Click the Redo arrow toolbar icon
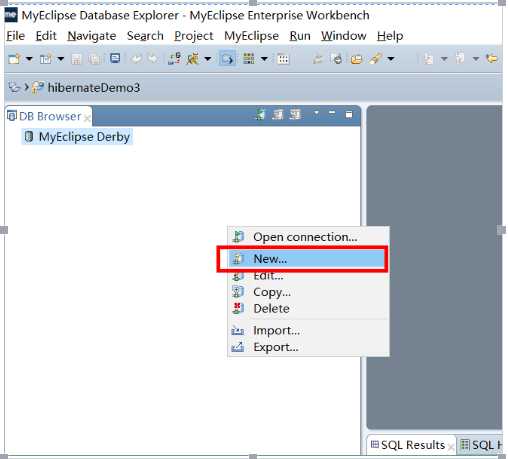Screen dimensions: 508x459 (153, 59)
